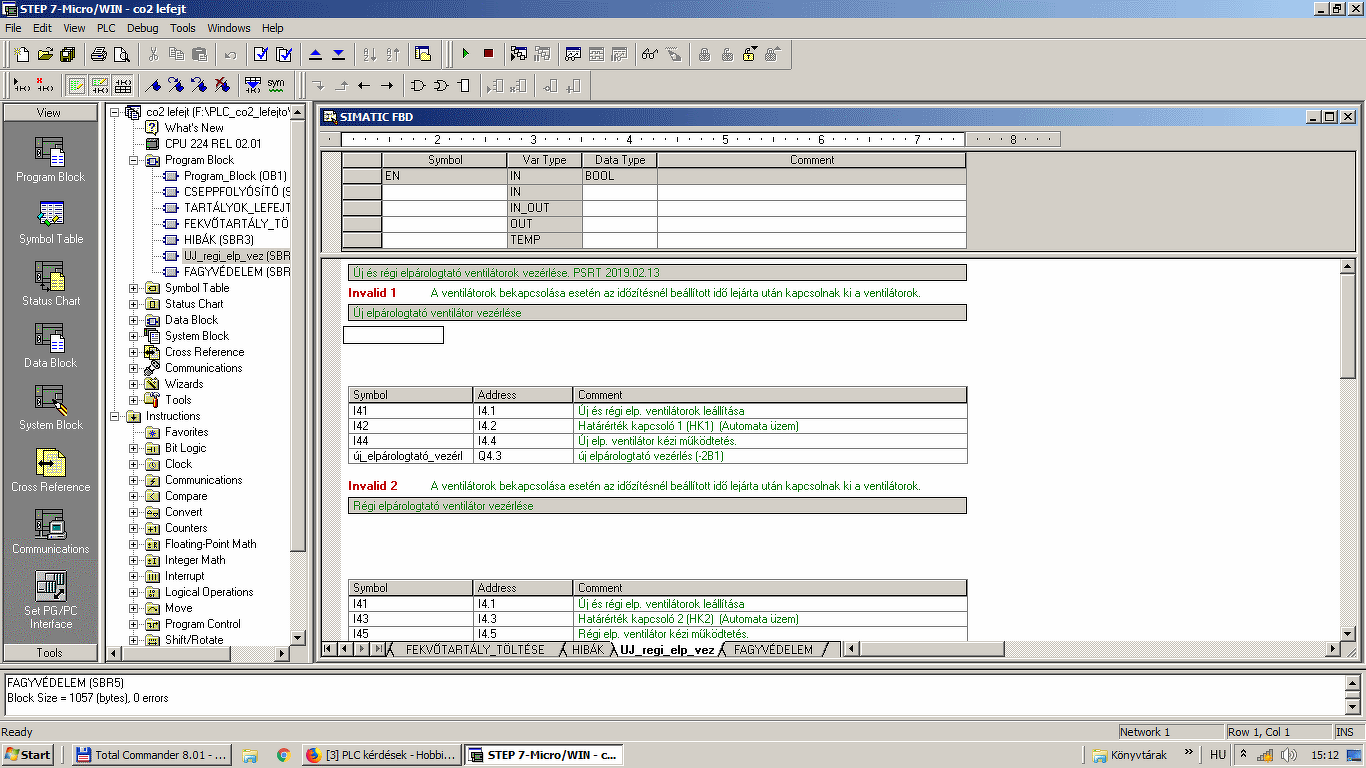
Task: Put PLC in STOP mode with red square
Action: pos(488,54)
